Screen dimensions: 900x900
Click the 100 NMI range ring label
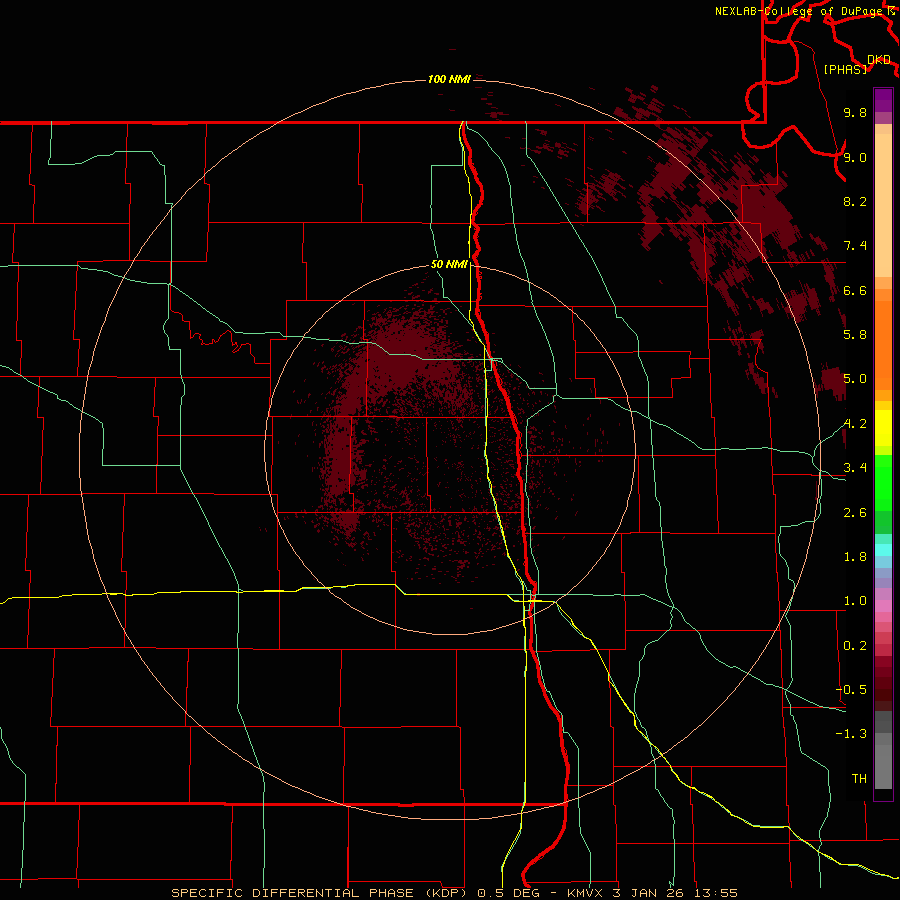pos(449,79)
